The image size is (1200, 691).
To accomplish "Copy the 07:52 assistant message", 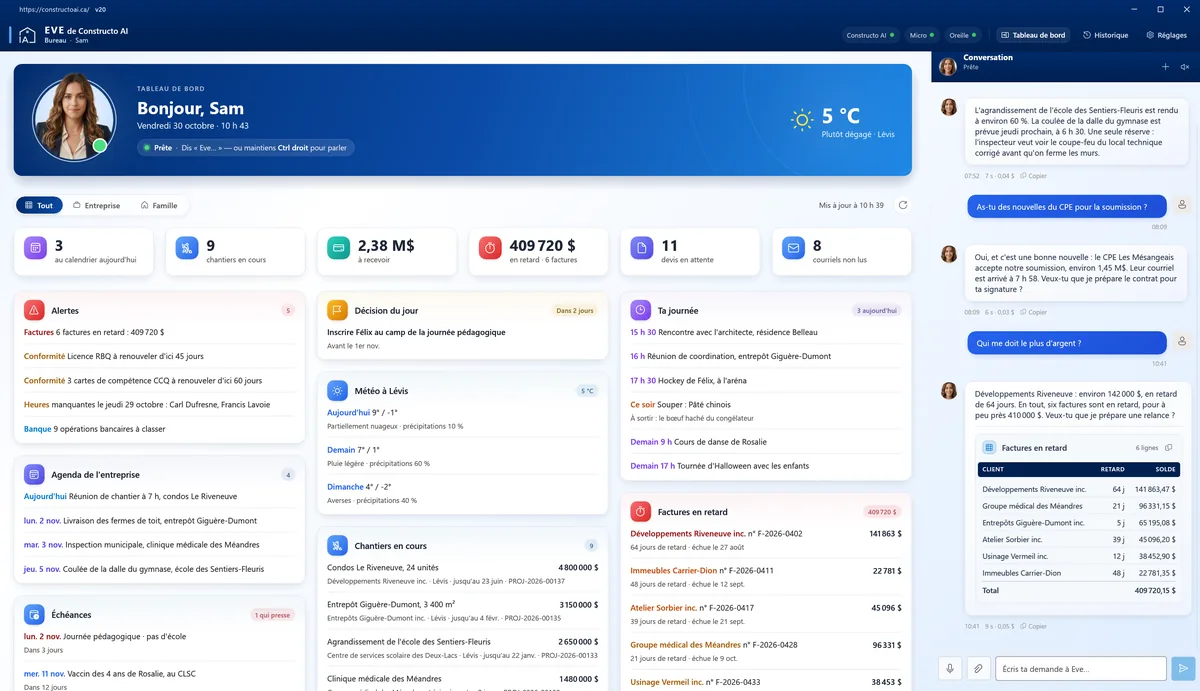I will (x=1033, y=175).
